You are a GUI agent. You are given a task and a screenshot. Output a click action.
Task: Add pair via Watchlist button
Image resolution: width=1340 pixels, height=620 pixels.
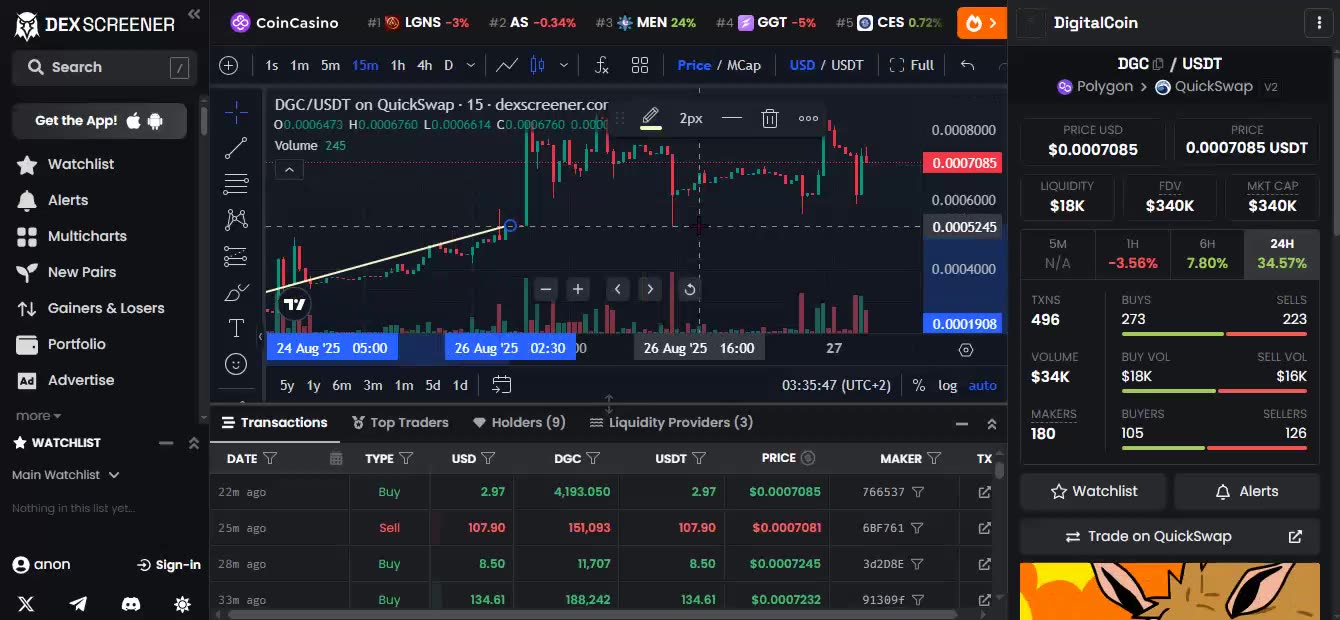click(1094, 491)
